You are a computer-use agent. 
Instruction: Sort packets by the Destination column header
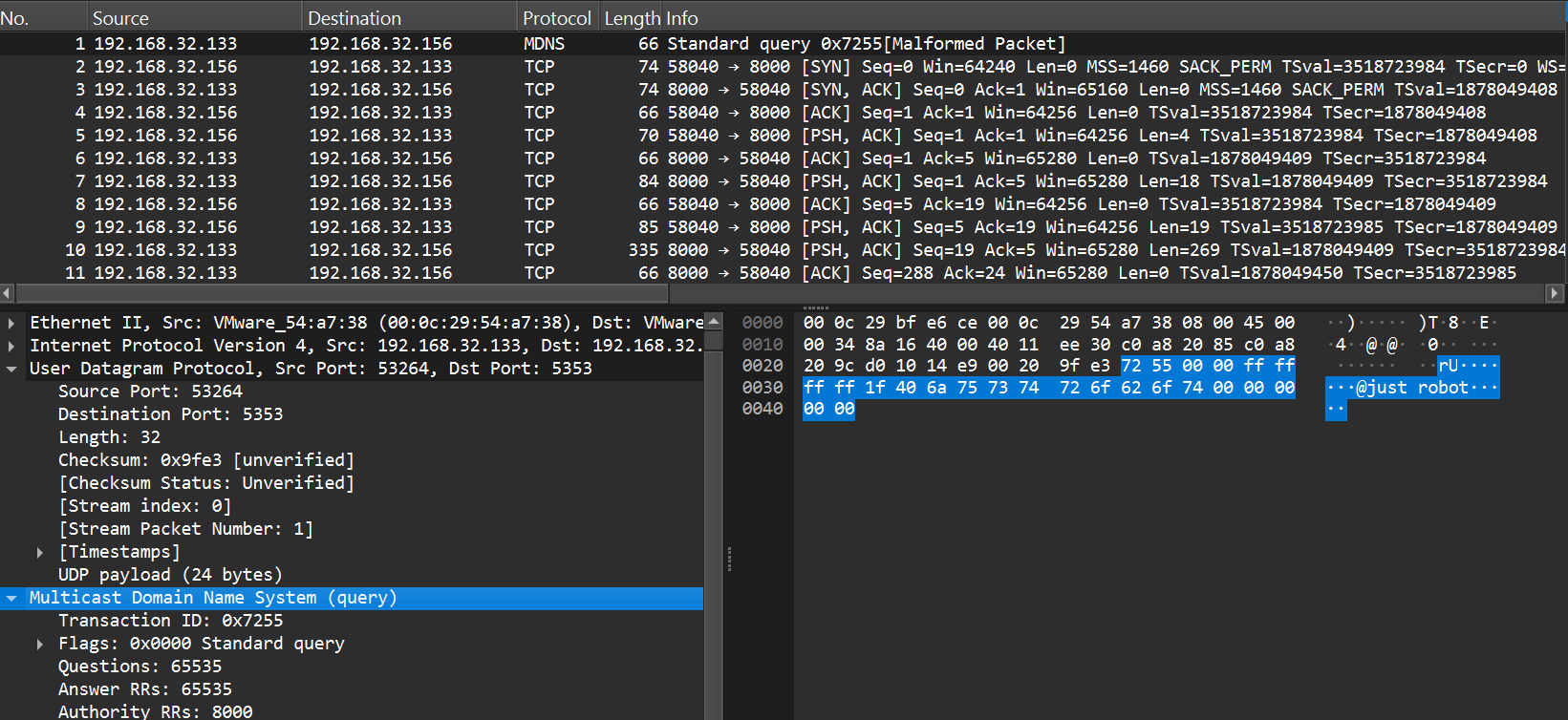click(354, 18)
